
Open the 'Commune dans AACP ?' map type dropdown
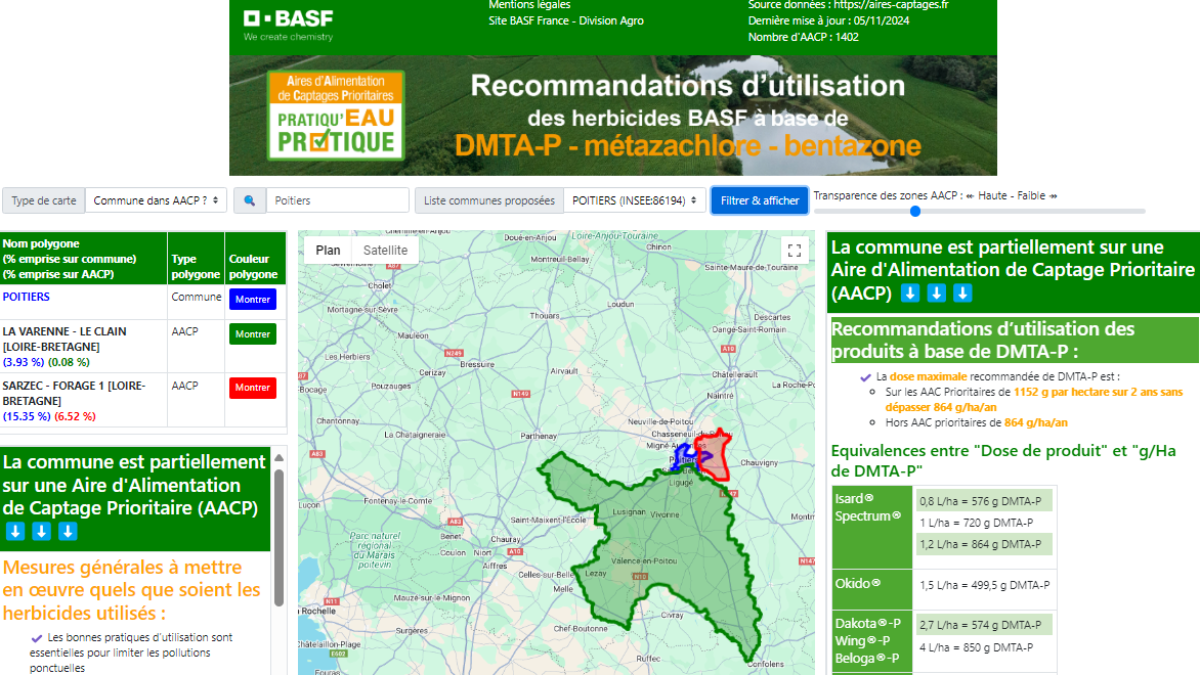pos(156,200)
